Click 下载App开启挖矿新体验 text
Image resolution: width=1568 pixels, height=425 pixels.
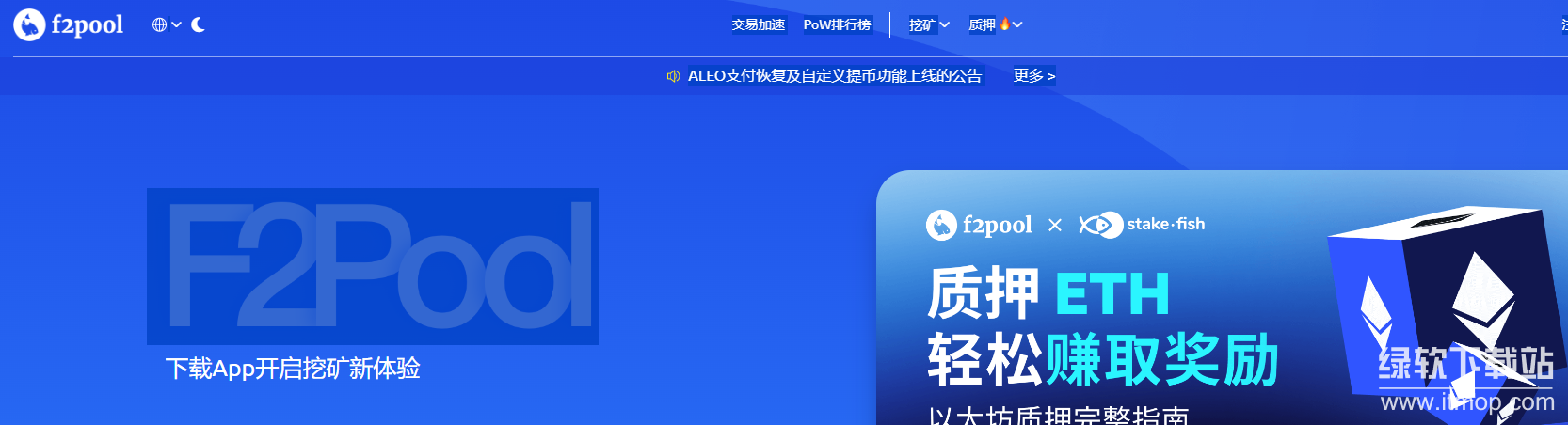293,369
